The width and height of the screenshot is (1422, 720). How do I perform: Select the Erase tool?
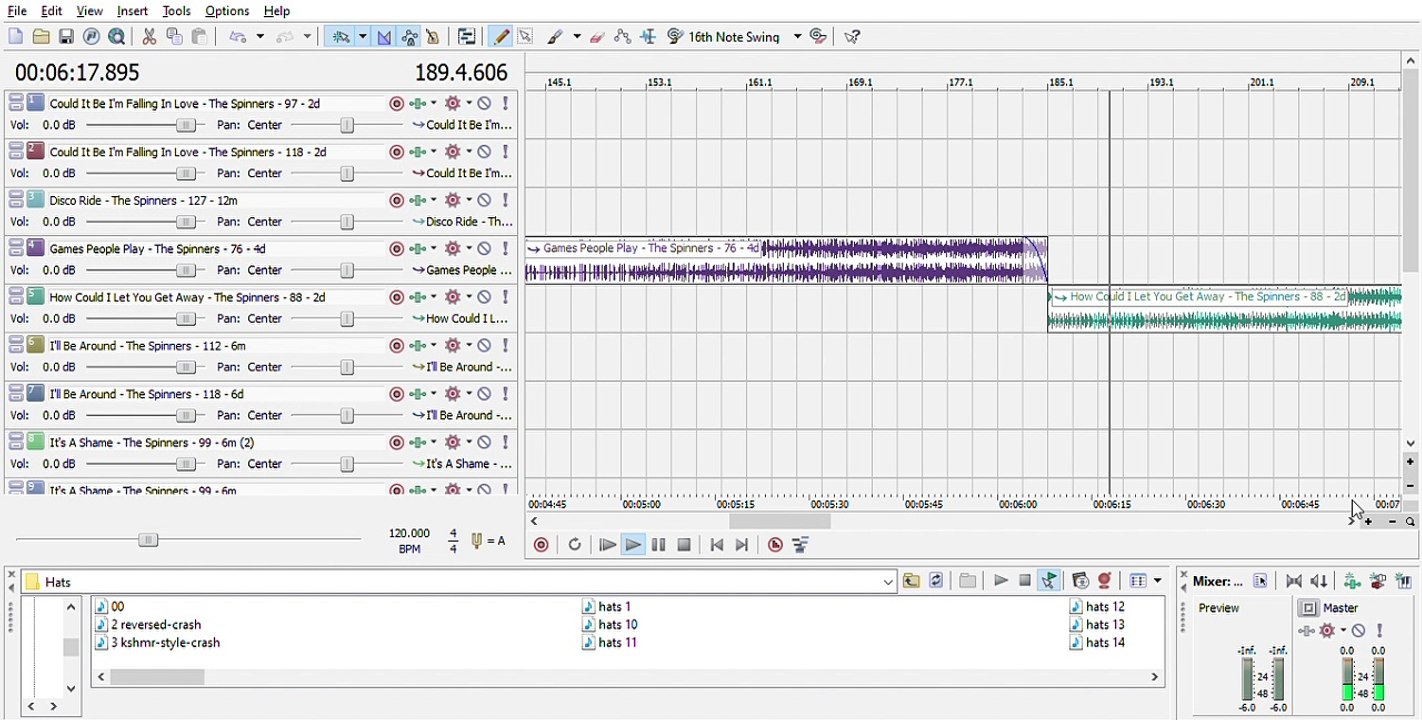[598, 37]
